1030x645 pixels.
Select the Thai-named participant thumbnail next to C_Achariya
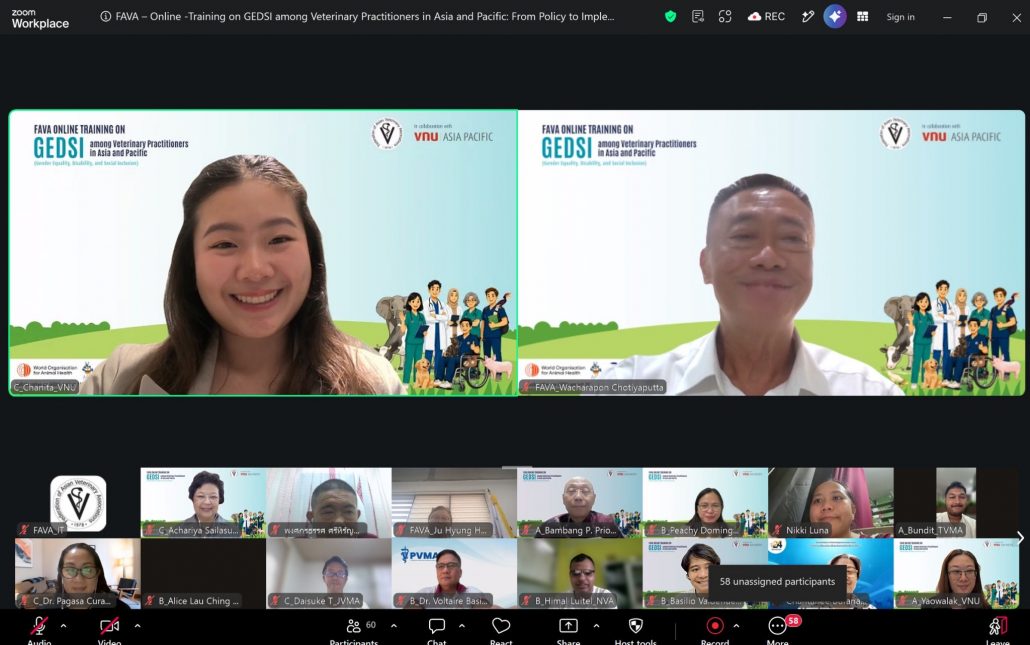(329, 503)
